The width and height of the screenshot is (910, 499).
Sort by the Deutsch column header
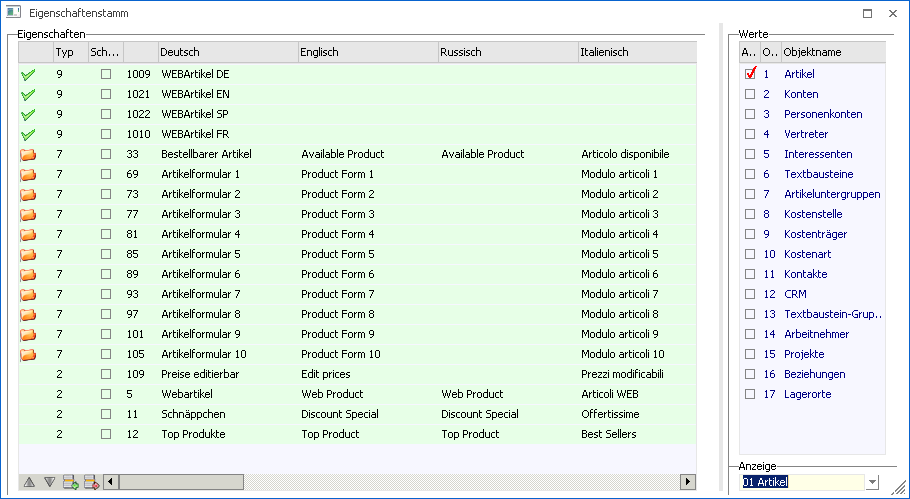(227, 52)
